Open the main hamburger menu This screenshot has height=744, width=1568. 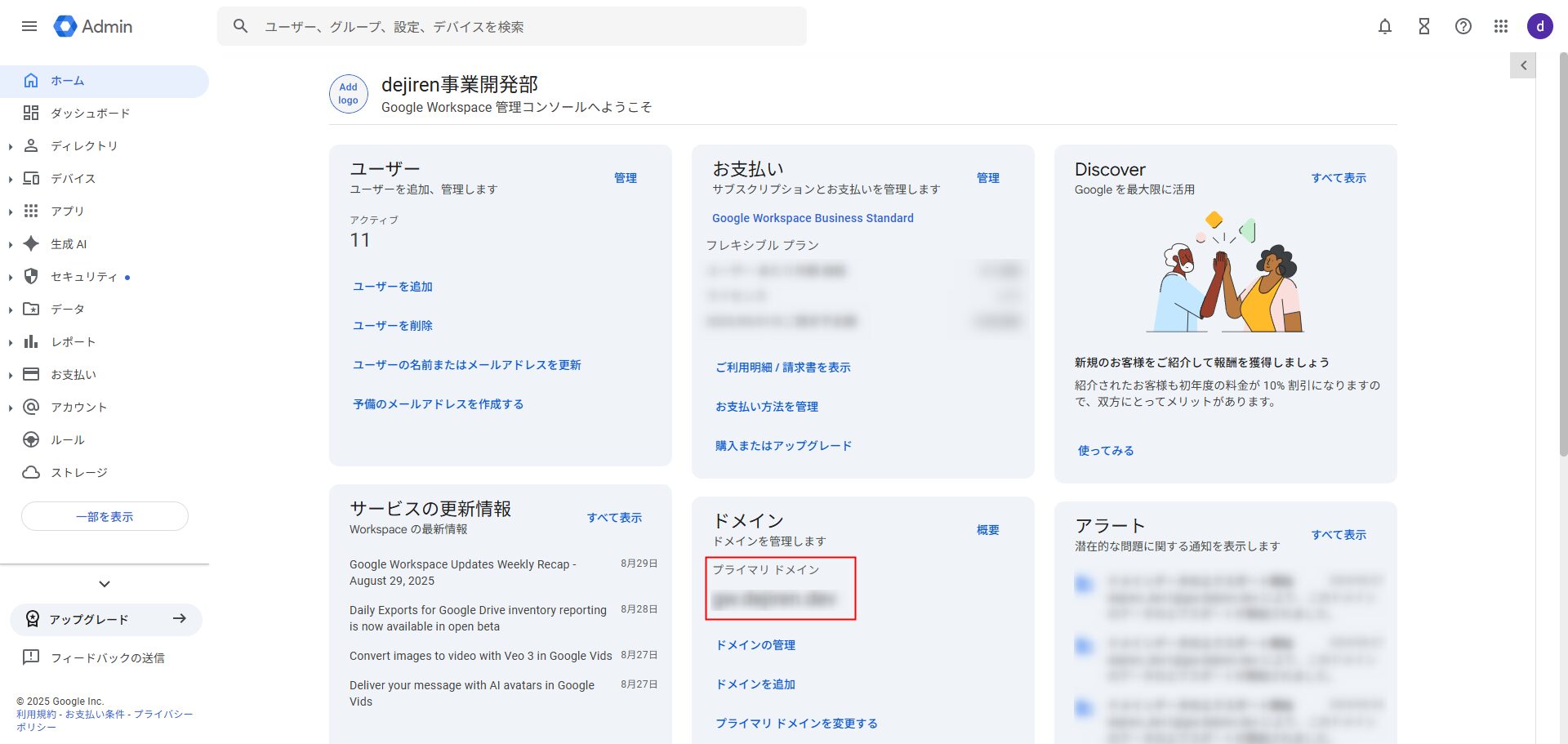[29, 26]
